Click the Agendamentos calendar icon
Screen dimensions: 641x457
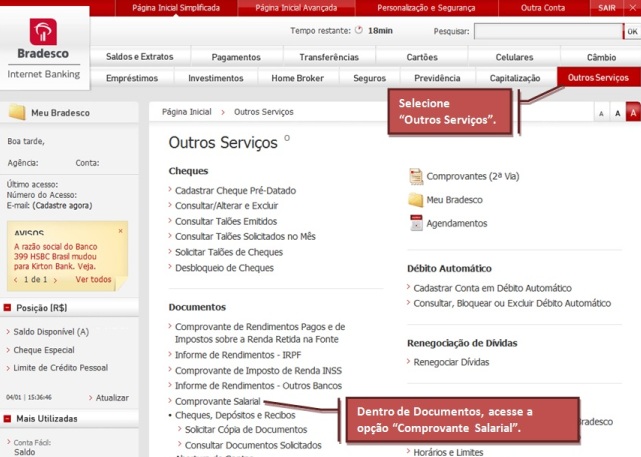coord(416,223)
